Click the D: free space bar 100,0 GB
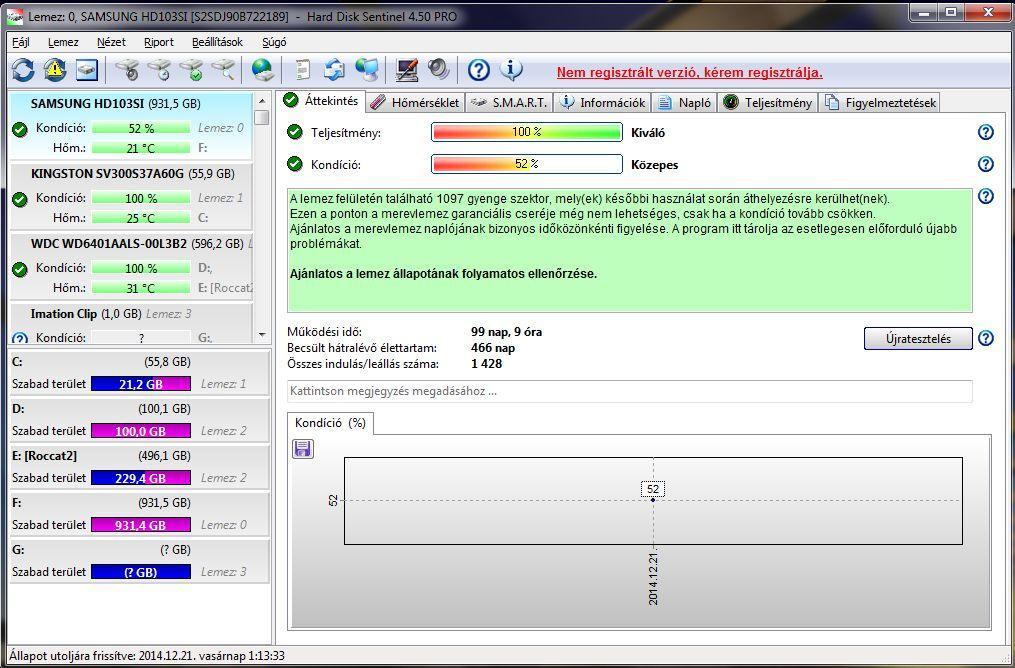Viewport: 1015px width, 668px height. 141,431
